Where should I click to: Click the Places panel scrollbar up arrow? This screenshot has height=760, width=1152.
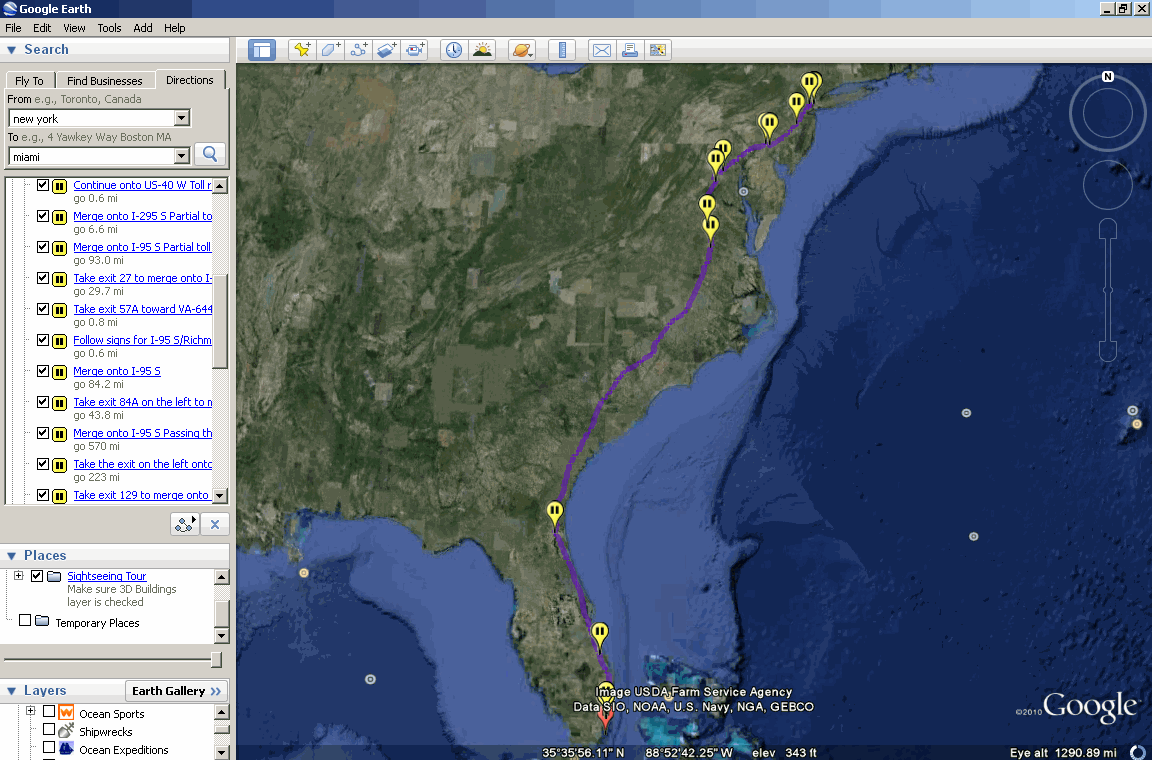(x=221, y=577)
